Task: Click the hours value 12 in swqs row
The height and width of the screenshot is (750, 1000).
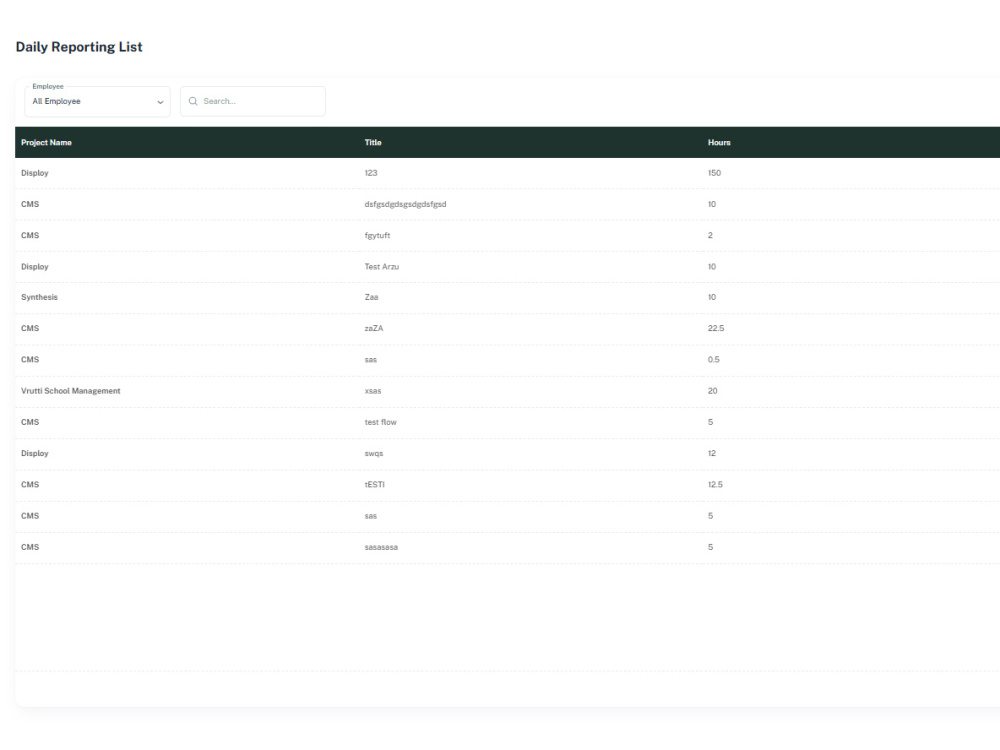Action: [712, 453]
